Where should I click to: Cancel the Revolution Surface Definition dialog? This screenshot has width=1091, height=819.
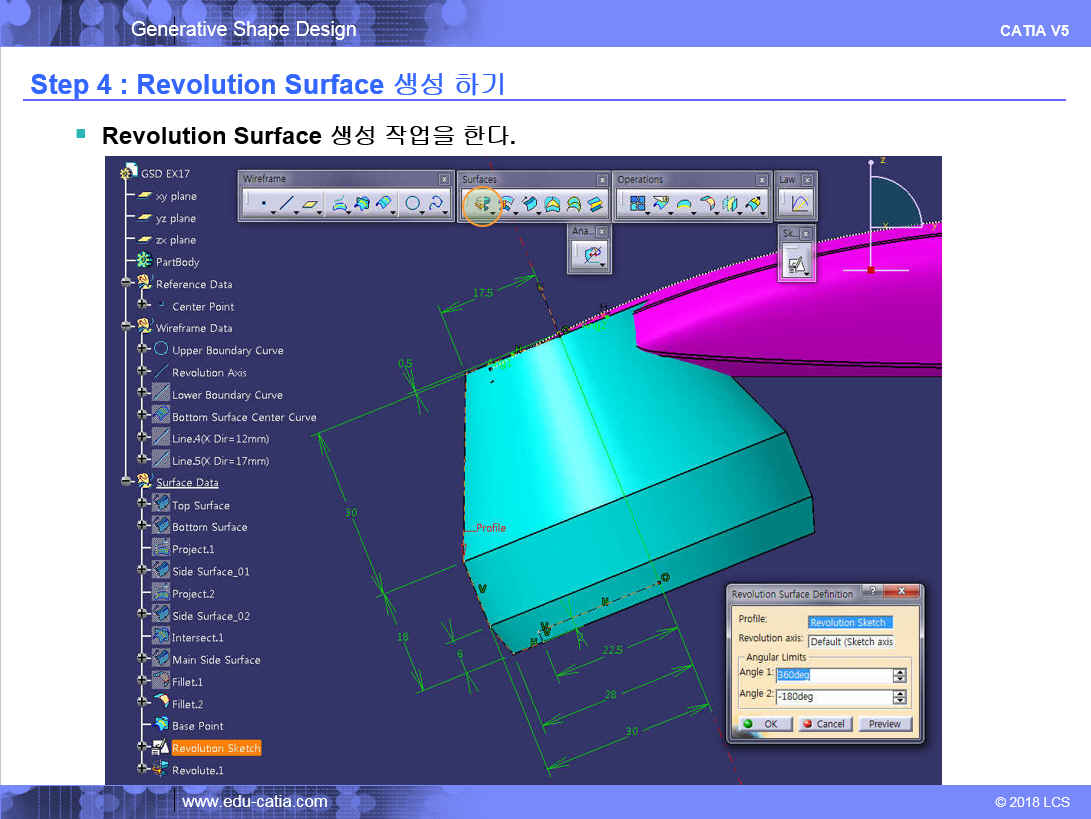824,724
